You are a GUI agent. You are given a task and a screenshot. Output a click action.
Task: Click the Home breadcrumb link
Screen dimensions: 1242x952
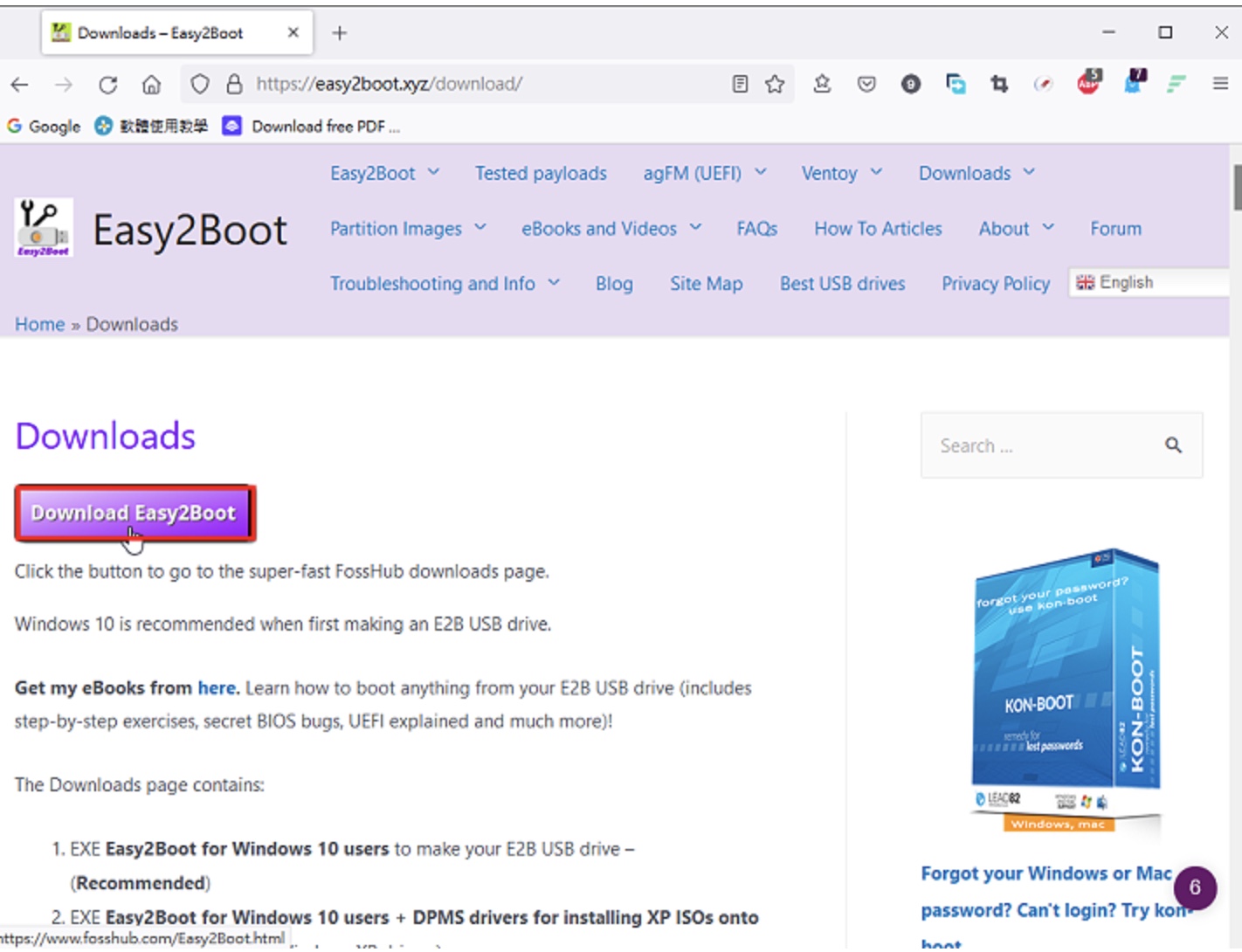click(x=39, y=325)
